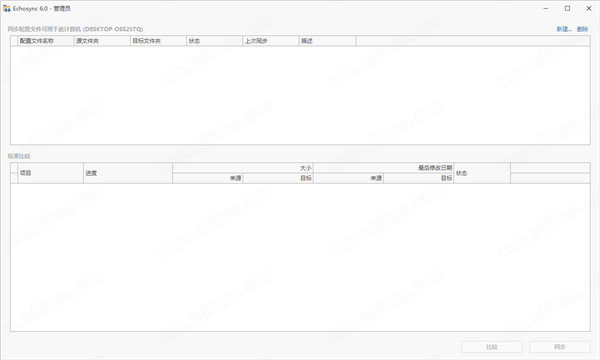The image size is (600, 360).
Task: Click the 删除 delete link
Action: point(582,29)
